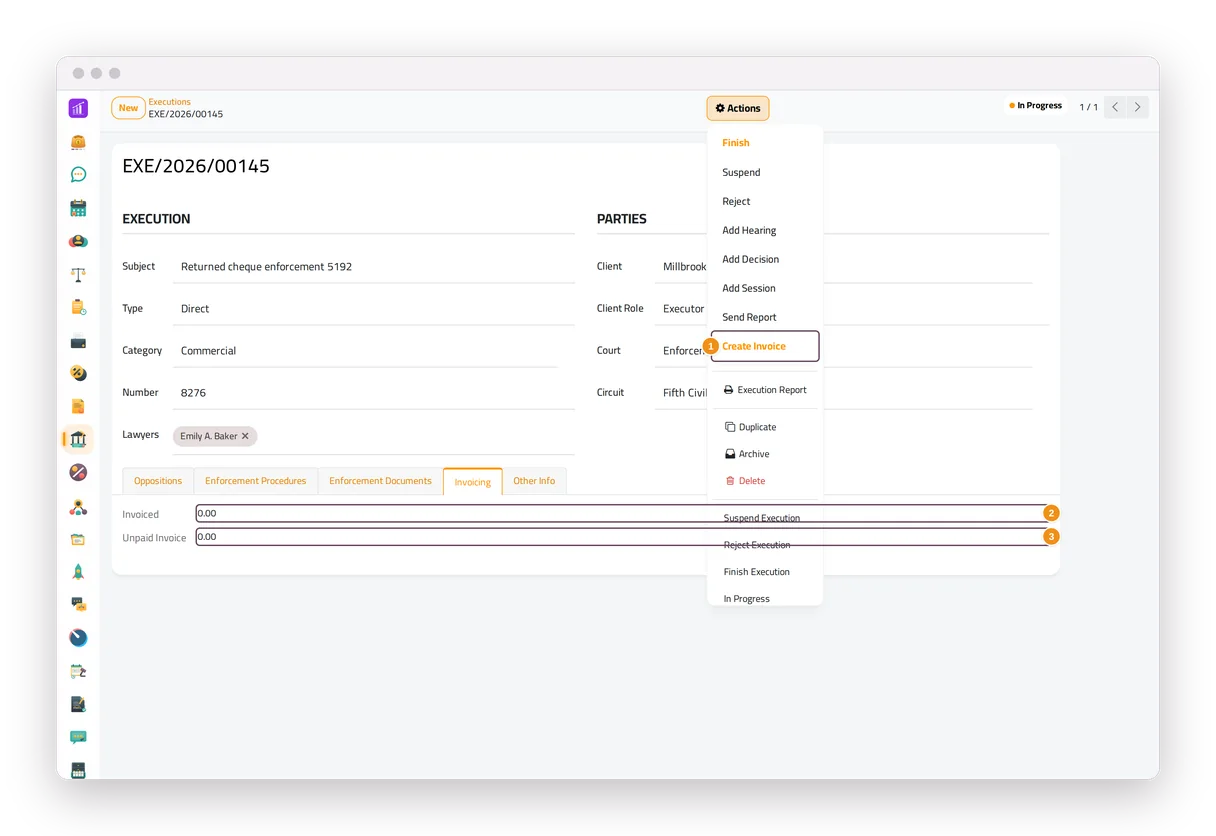Open the orange money bag sidebar icon
This screenshot has width=1216, height=836.
78,142
